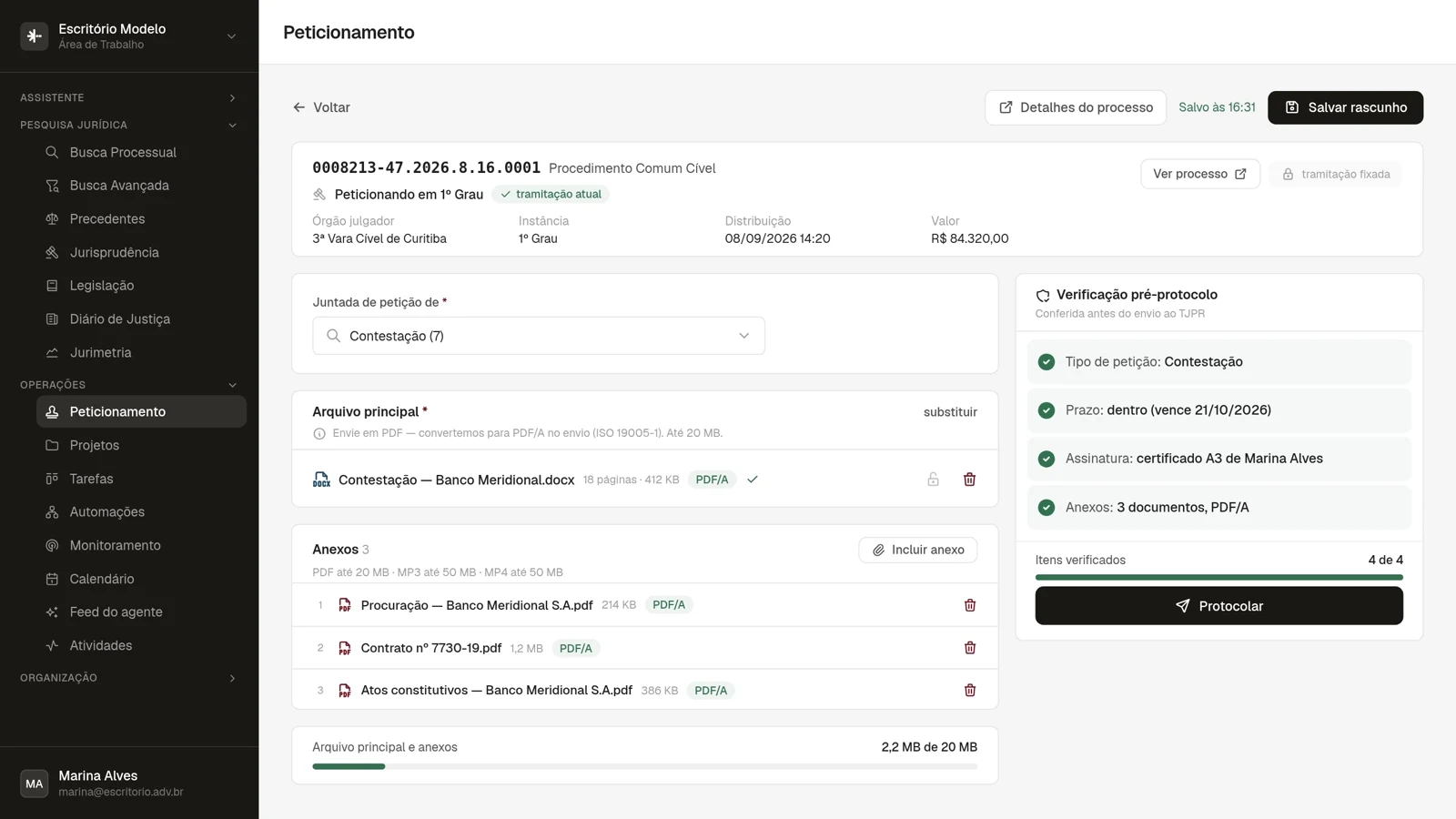Click PDF icon of Procuração annex
The image size is (1456, 819).
point(345,605)
